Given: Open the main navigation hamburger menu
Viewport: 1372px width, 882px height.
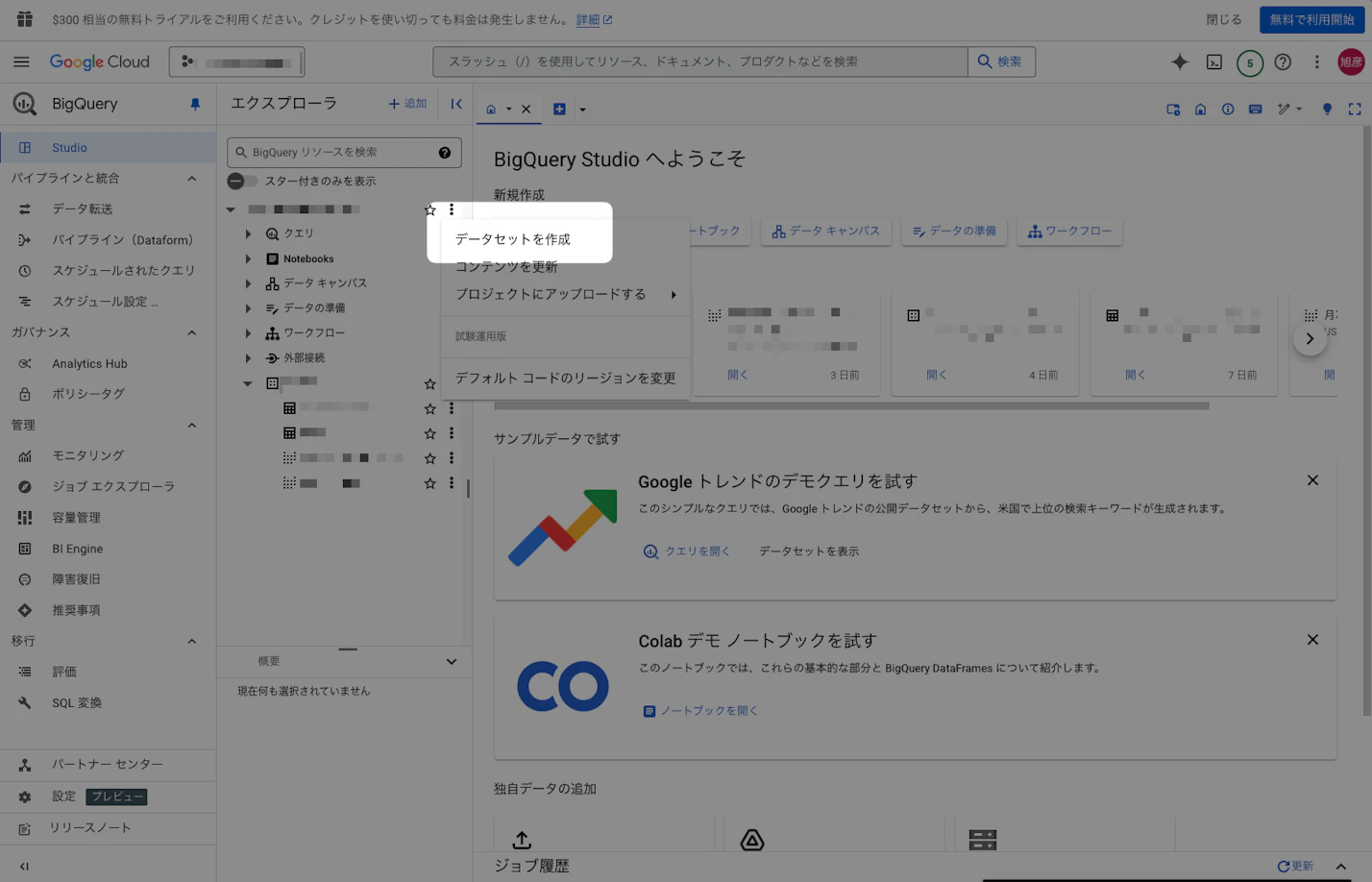Looking at the screenshot, I should pyautogui.click(x=21, y=62).
